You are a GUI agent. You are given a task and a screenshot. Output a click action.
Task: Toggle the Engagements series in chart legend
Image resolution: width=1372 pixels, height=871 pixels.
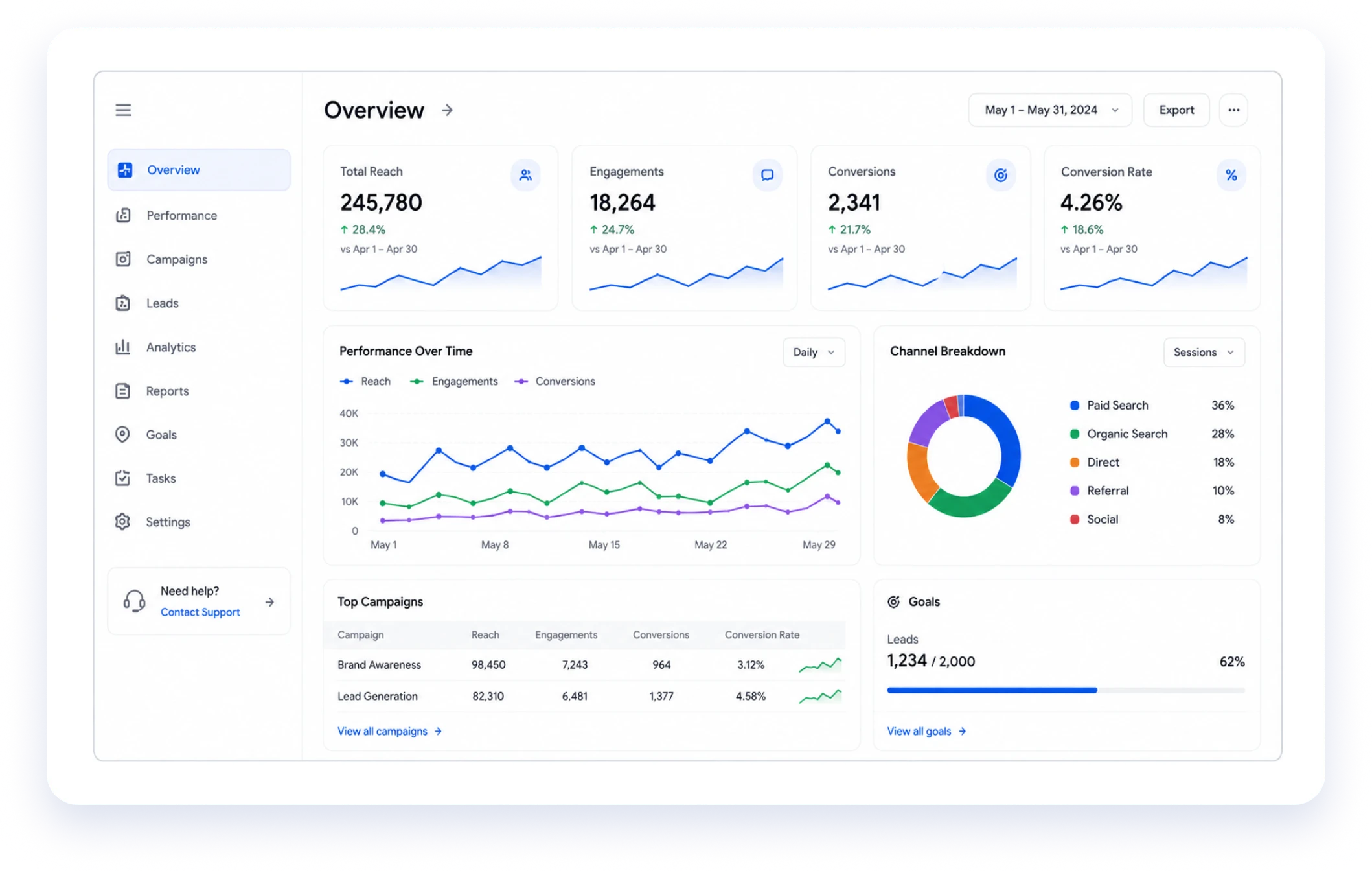(x=454, y=382)
